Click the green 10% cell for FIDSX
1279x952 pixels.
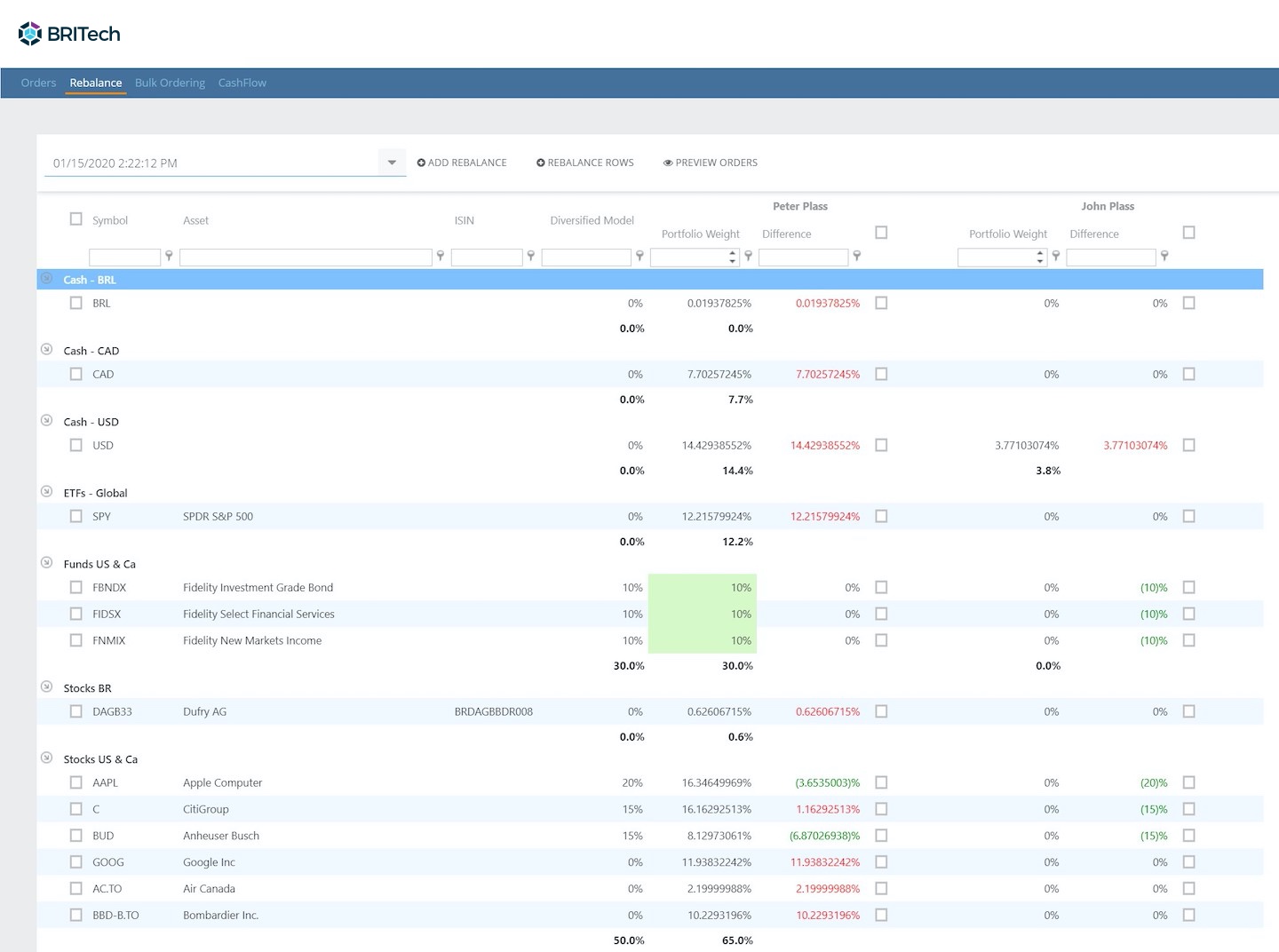(703, 614)
